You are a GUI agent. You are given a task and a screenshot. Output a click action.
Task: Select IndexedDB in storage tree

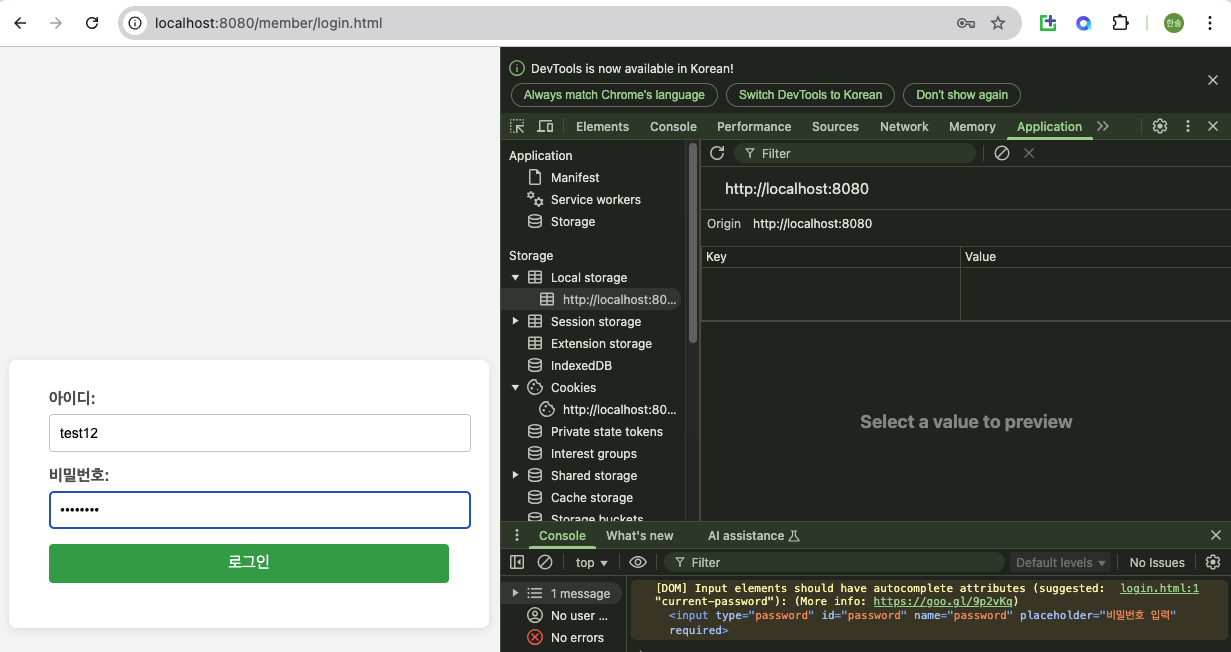click(581, 365)
